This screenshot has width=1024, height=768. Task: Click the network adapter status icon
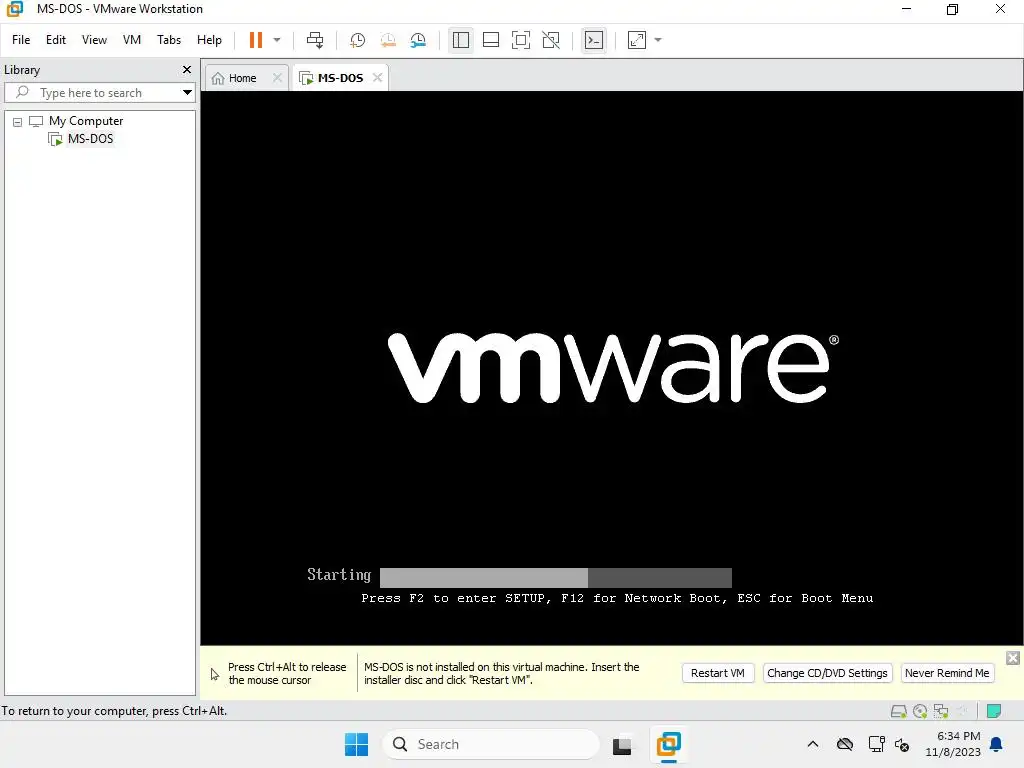[x=941, y=711]
